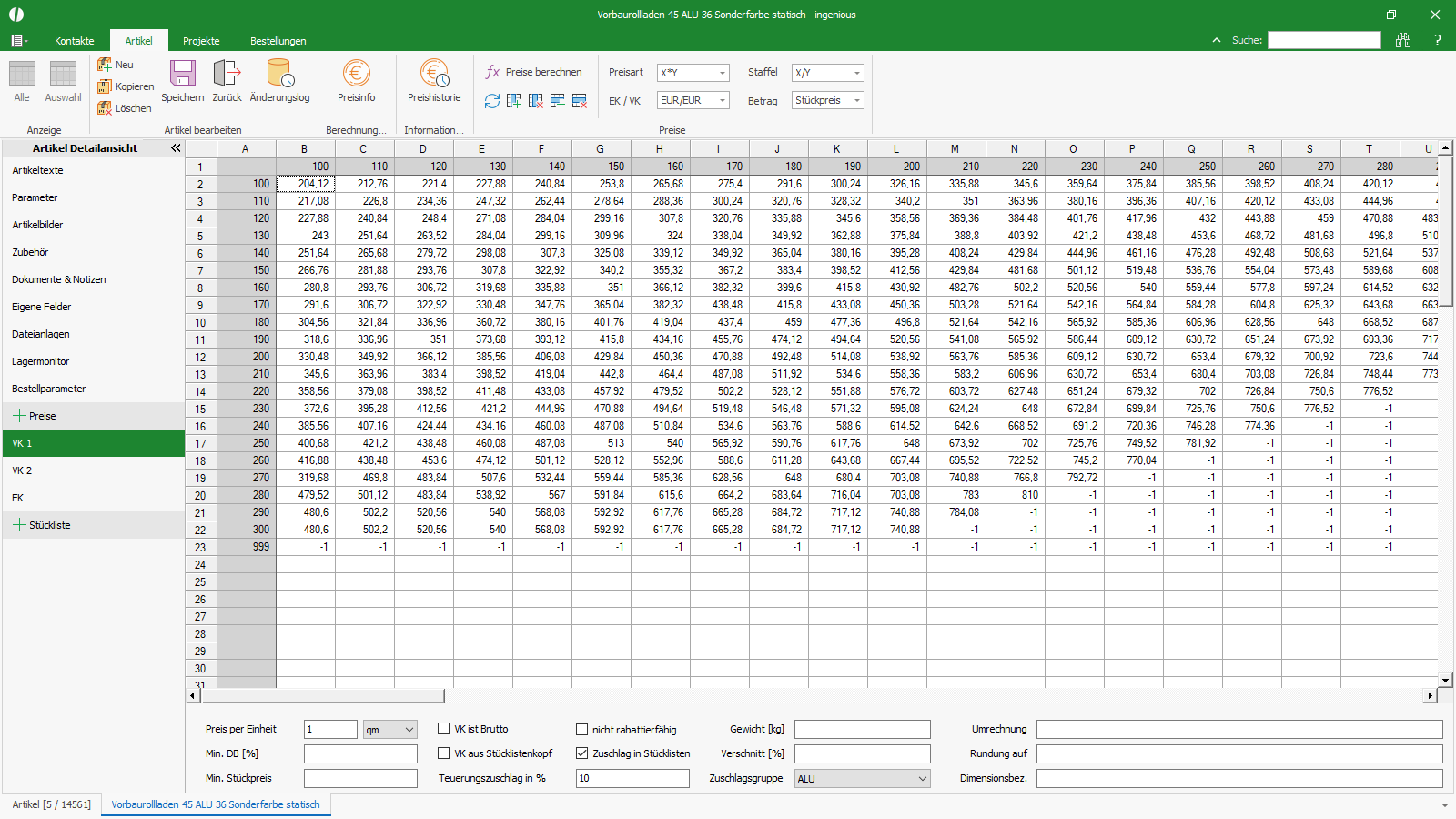Delete the article with Löschen
The height and width of the screenshot is (819, 1456).
pos(125,108)
